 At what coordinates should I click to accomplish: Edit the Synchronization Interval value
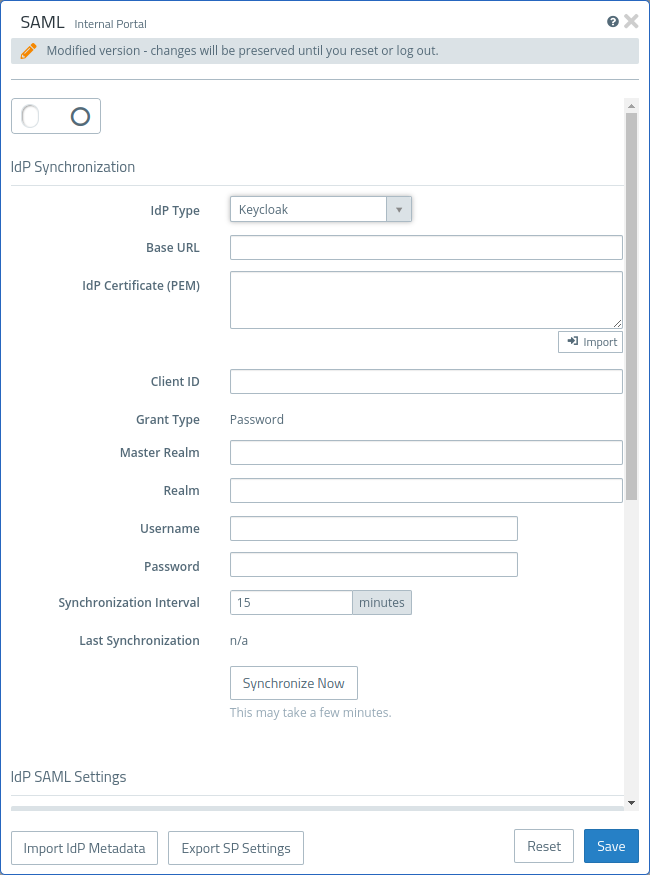click(x=291, y=603)
